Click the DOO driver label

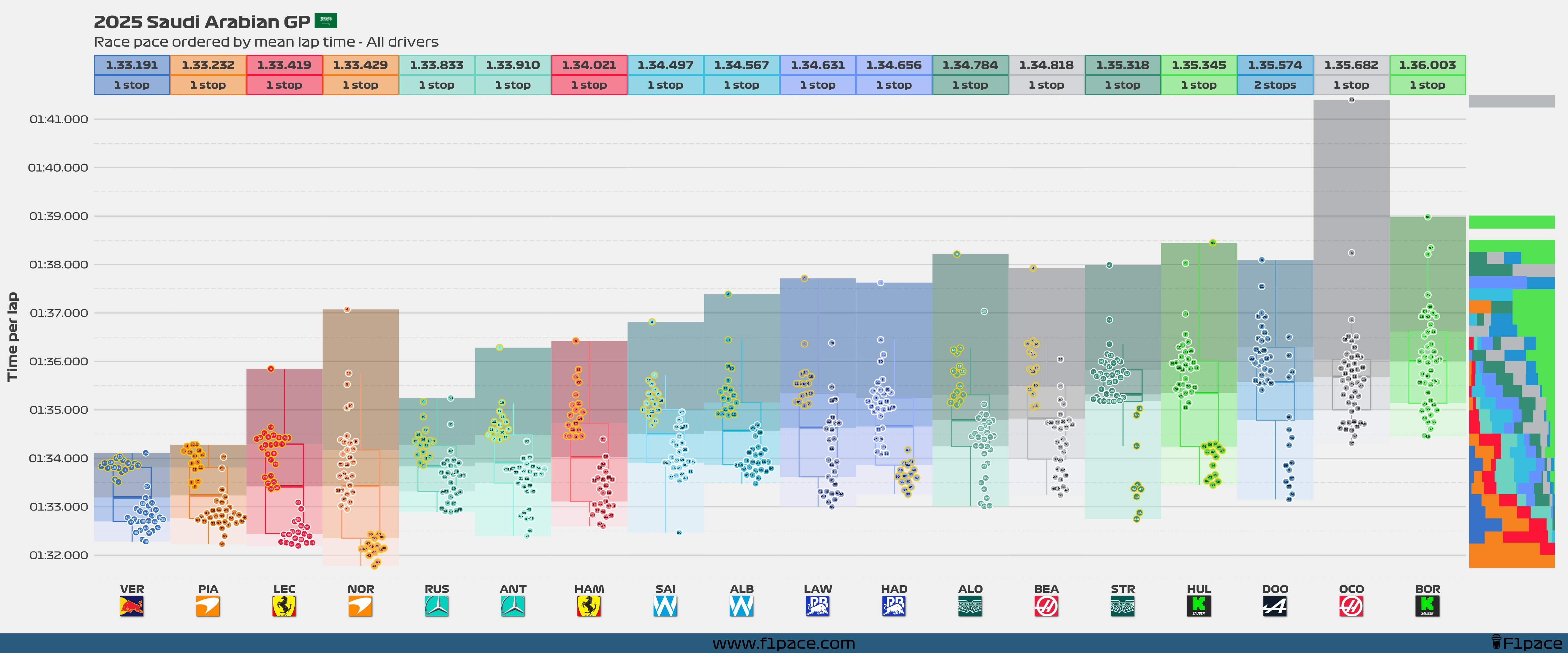click(1275, 589)
